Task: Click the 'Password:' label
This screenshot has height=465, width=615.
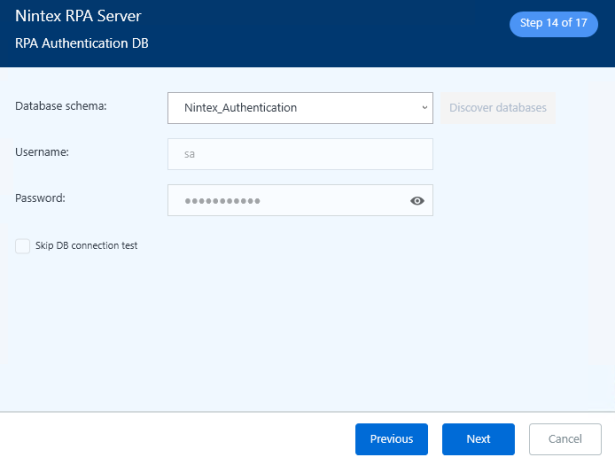Action: pyautogui.click(x=41, y=198)
